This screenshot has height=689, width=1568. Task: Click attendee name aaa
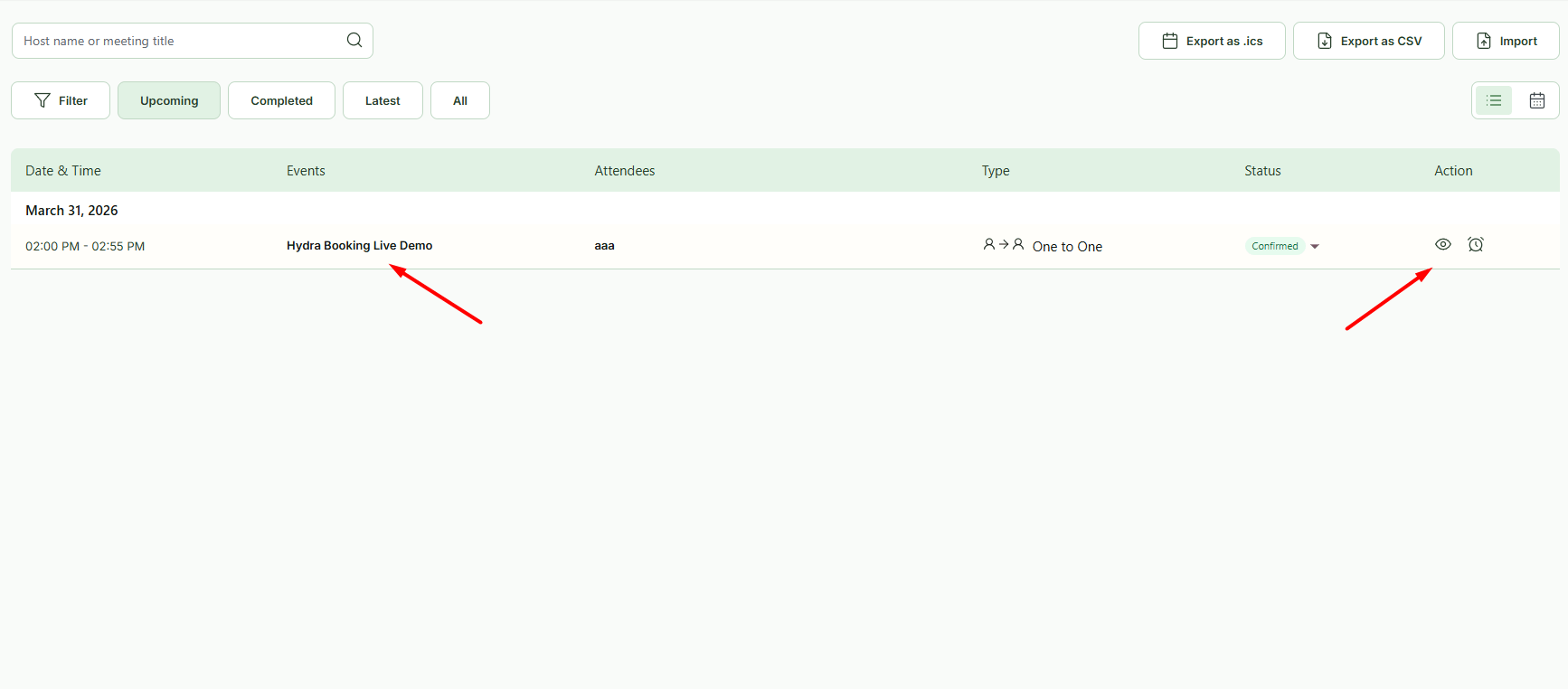tap(604, 245)
